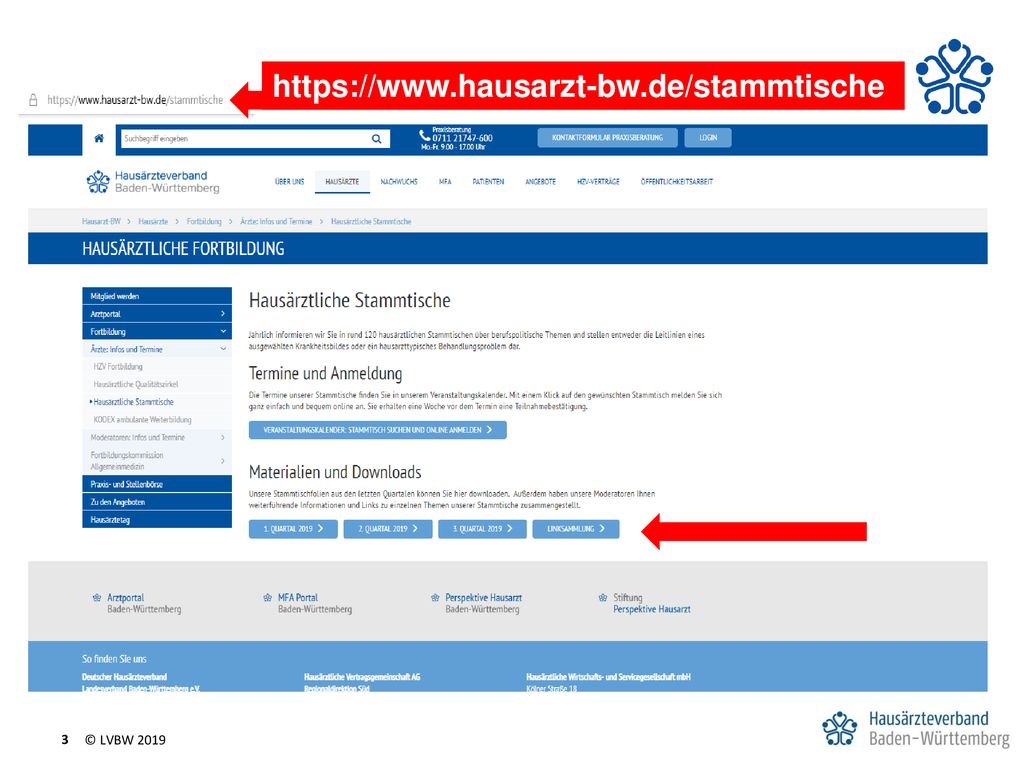1024x768 pixels.
Task: Open Mitglied werden in the sidebar
Action: coord(157,296)
